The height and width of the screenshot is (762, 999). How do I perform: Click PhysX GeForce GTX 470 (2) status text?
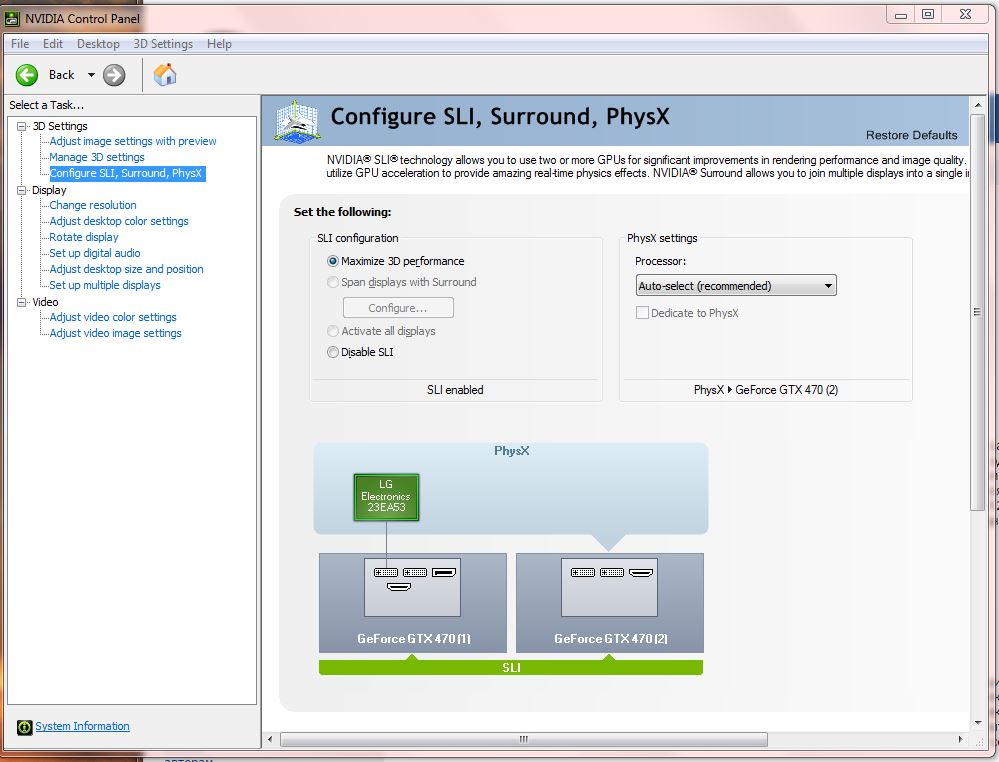[766, 390]
